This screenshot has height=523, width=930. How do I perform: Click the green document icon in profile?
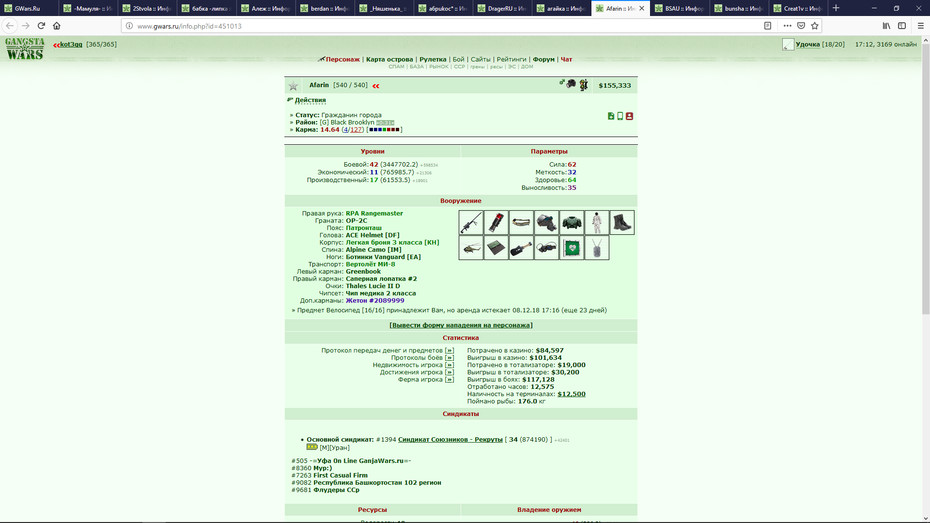coord(611,116)
